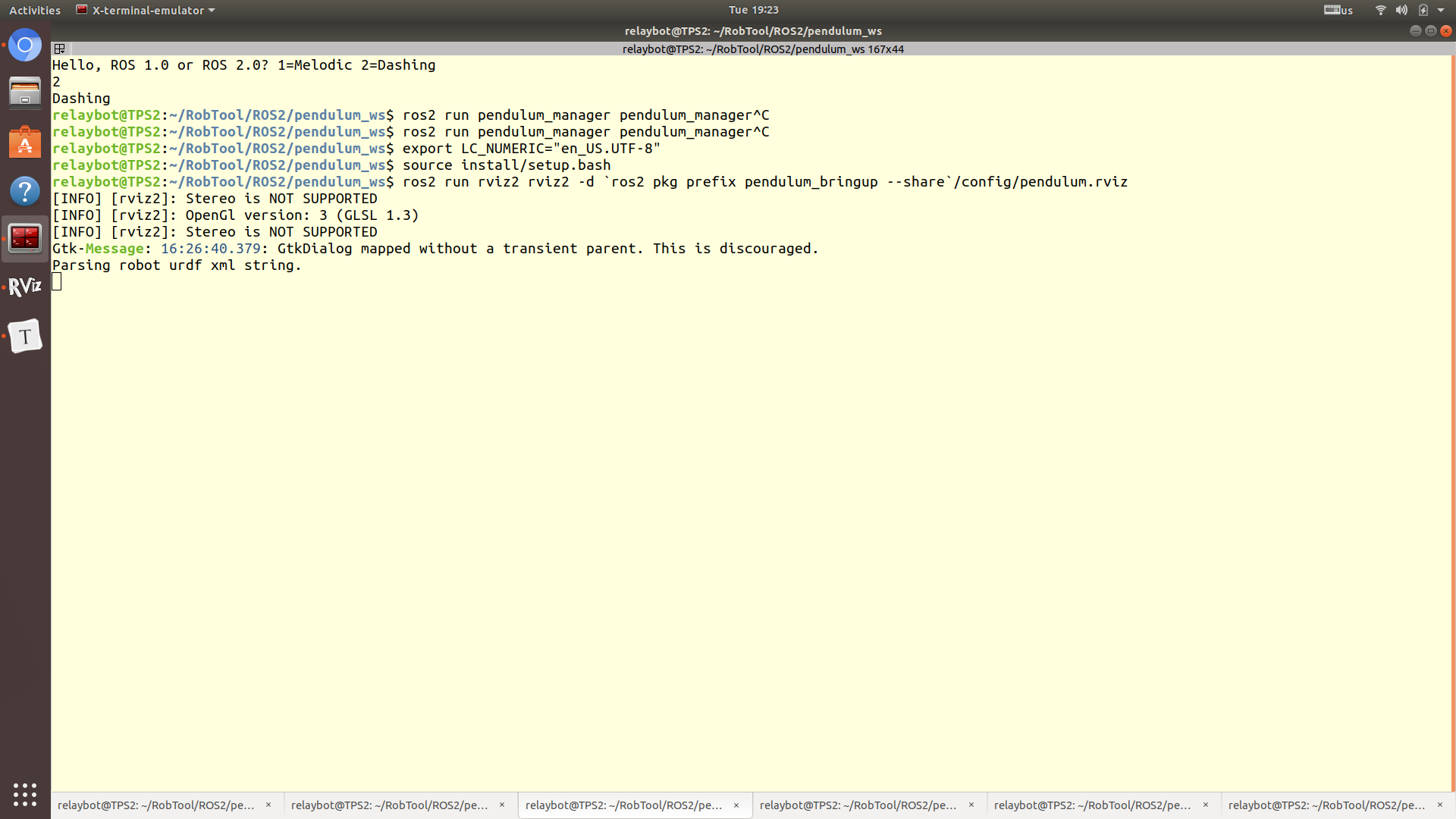
Task: Open the Help icon in dock
Action: click(25, 191)
